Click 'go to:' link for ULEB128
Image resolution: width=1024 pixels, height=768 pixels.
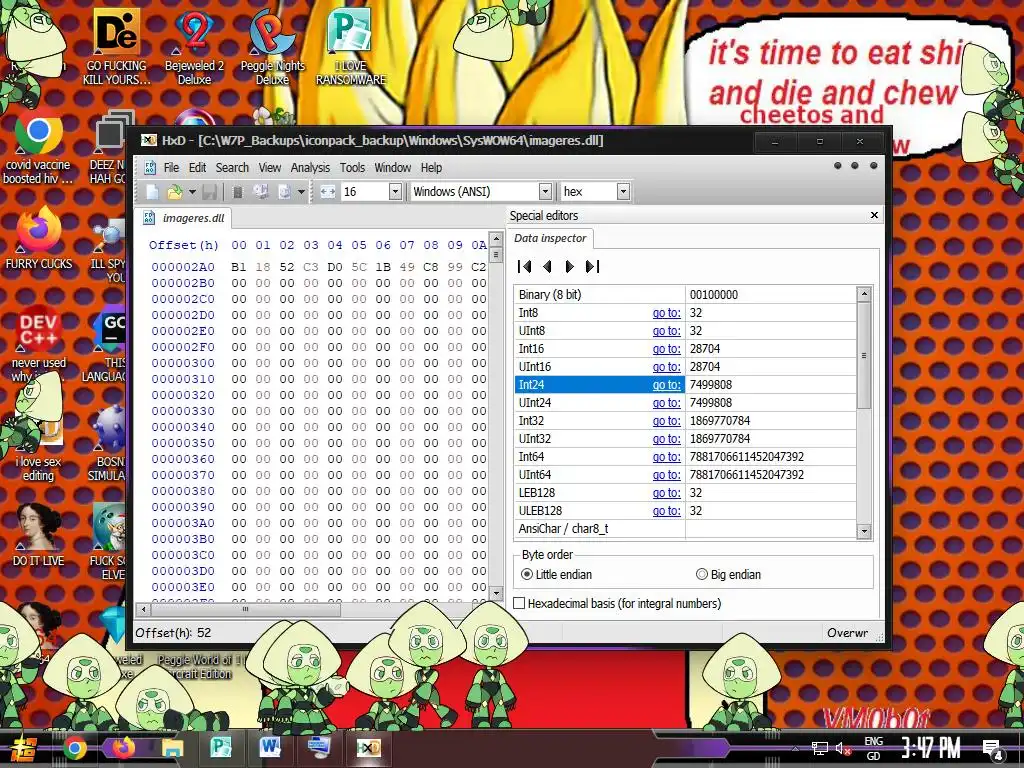click(666, 511)
